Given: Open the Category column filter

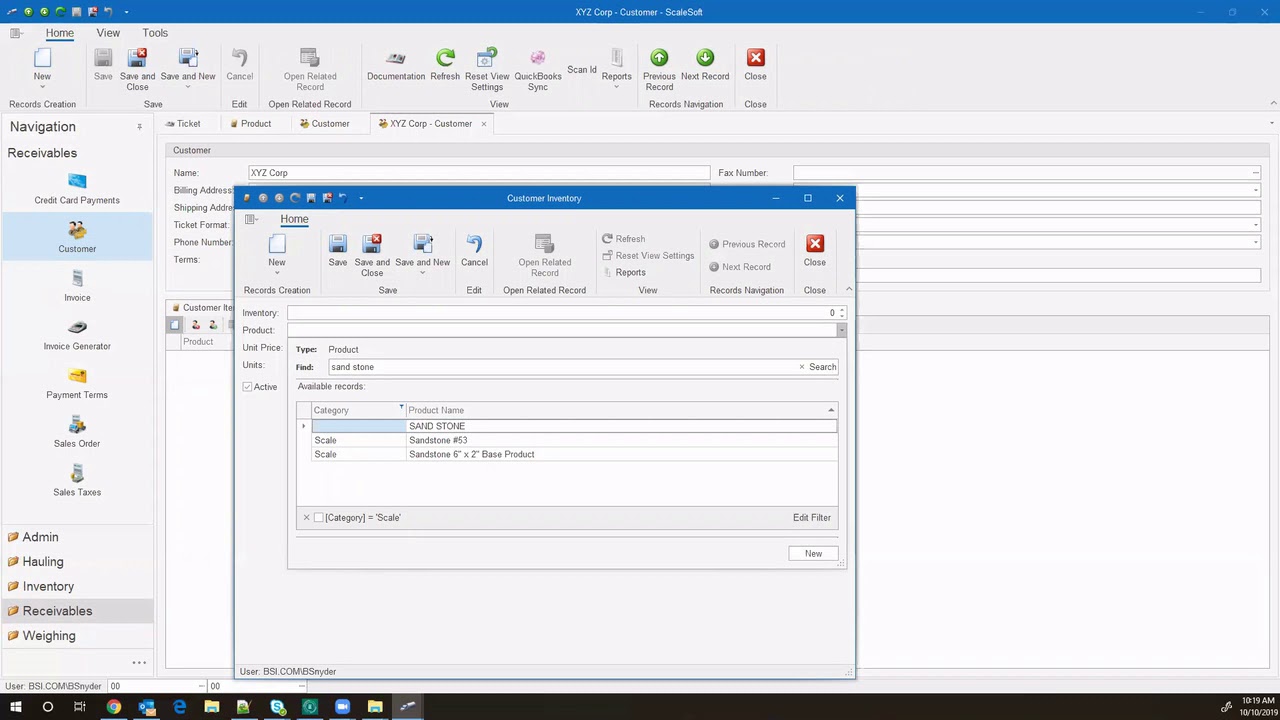Looking at the screenshot, I should click(402, 407).
